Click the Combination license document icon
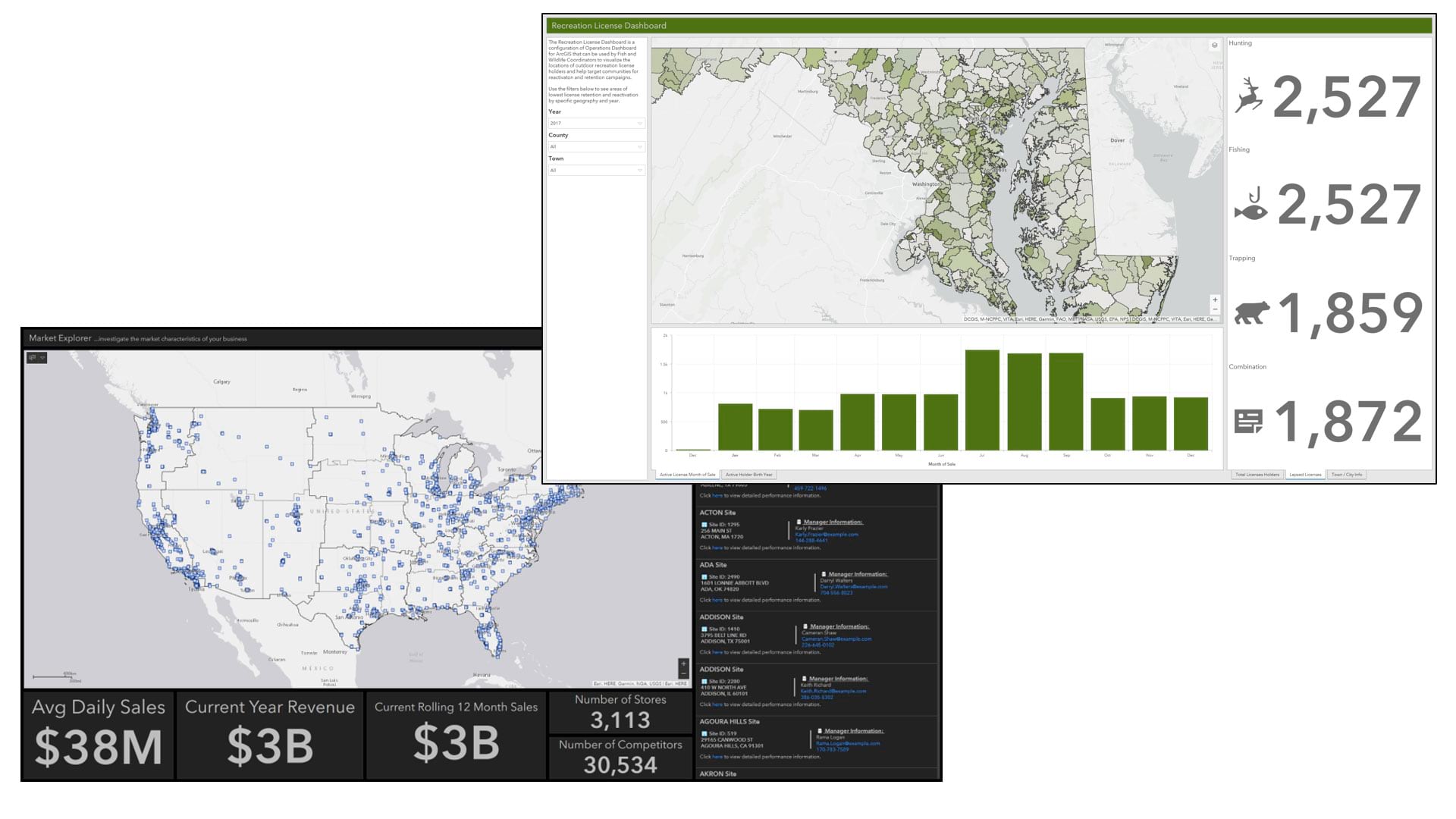Viewport: 1456px width, 819px height. (1248, 421)
